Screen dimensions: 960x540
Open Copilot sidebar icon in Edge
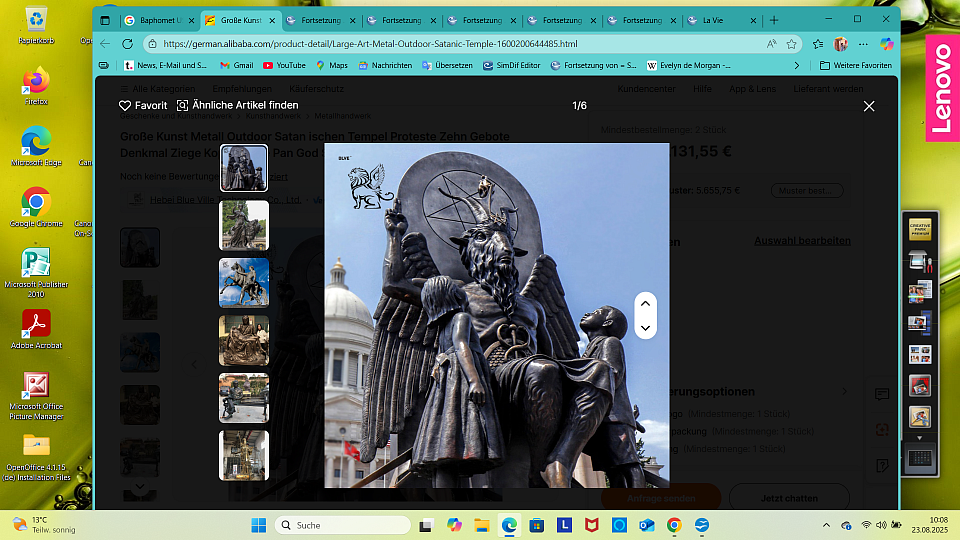(x=887, y=44)
